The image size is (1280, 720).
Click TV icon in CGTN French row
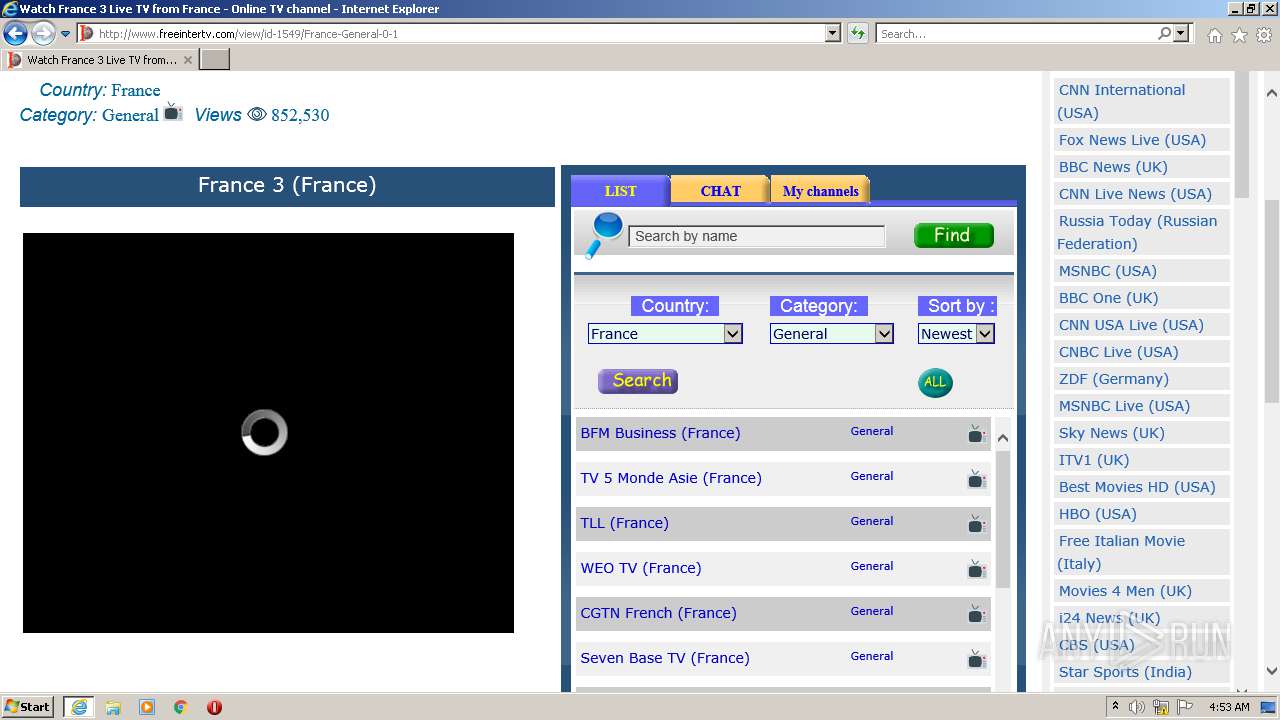tap(976, 613)
